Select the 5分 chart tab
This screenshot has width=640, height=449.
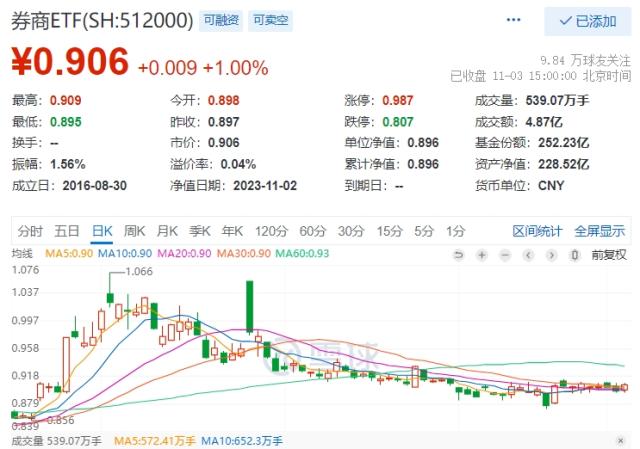click(x=424, y=231)
